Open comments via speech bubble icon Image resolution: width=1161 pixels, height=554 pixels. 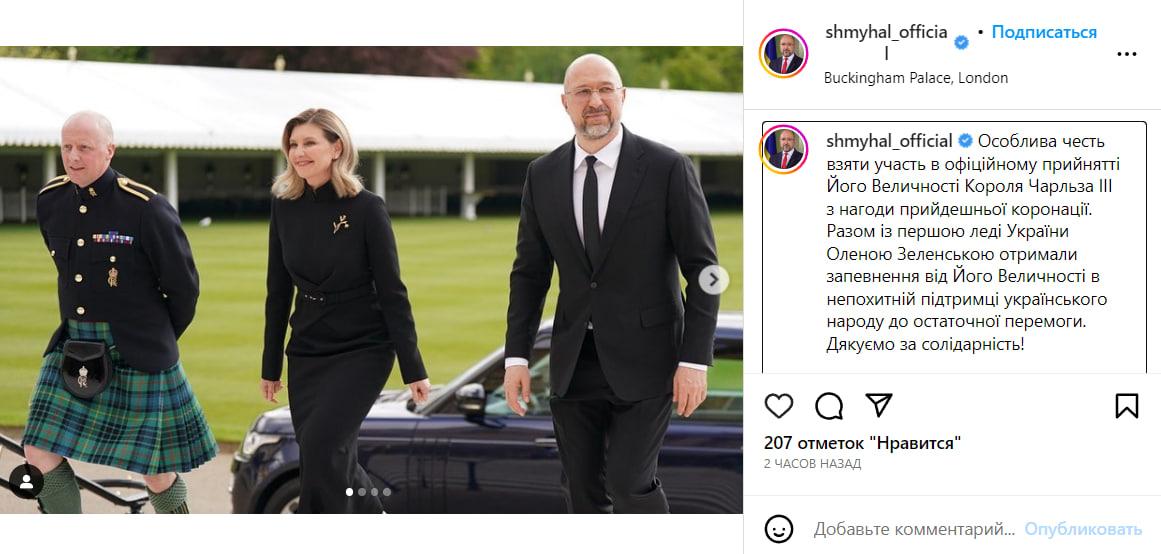coord(829,406)
